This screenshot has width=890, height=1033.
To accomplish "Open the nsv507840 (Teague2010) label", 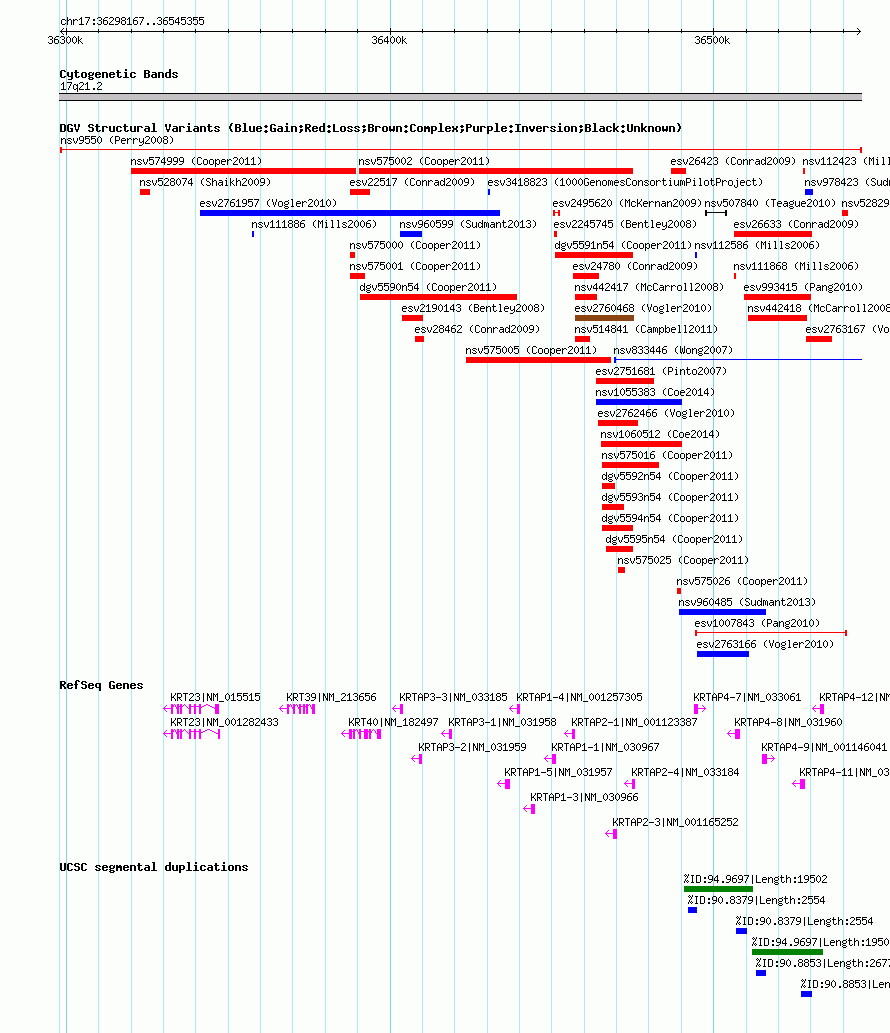I will pyautogui.click(x=770, y=204).
